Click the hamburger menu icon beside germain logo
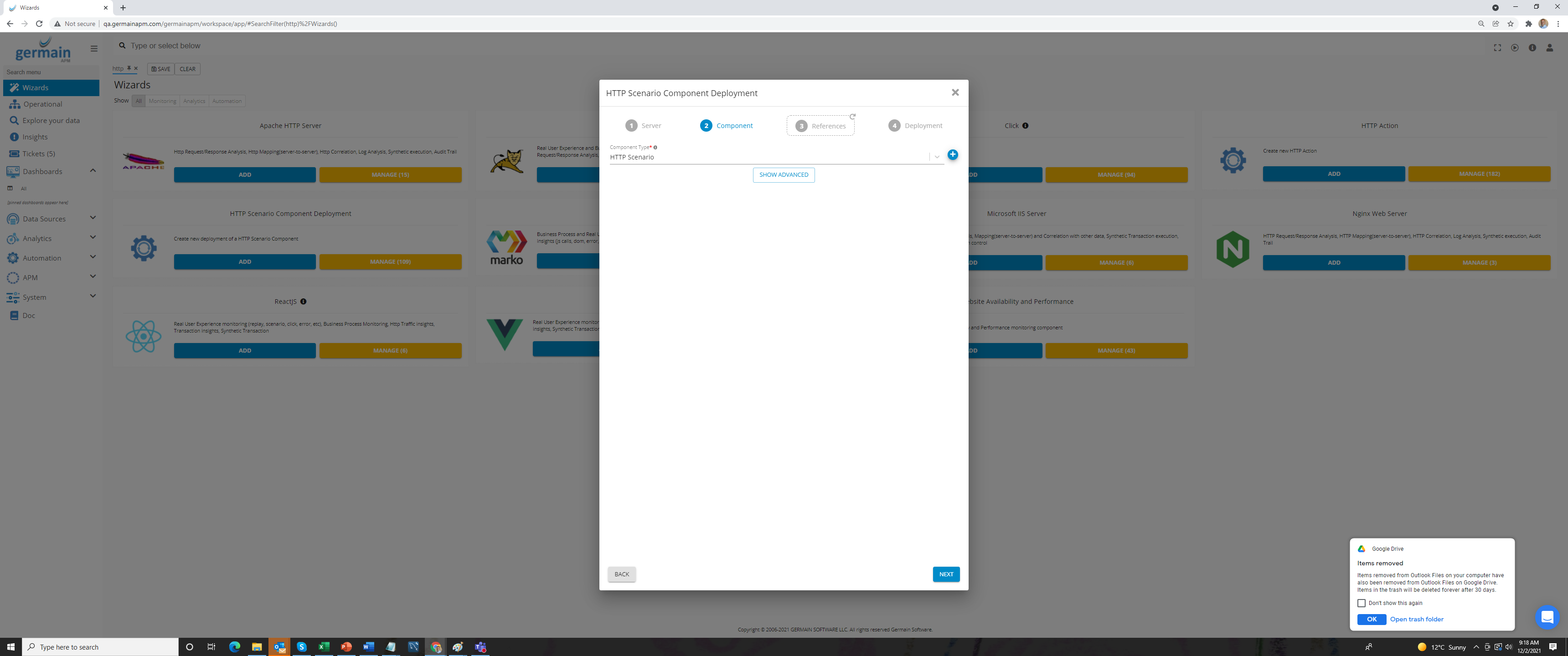The width and height of the screenshot is (1568, 656). [94, 49]
